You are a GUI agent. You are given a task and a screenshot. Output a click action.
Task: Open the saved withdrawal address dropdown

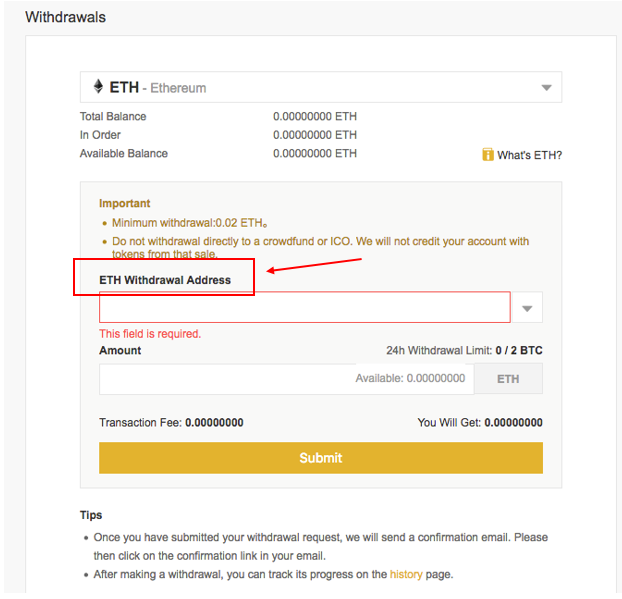coord(527,308)
